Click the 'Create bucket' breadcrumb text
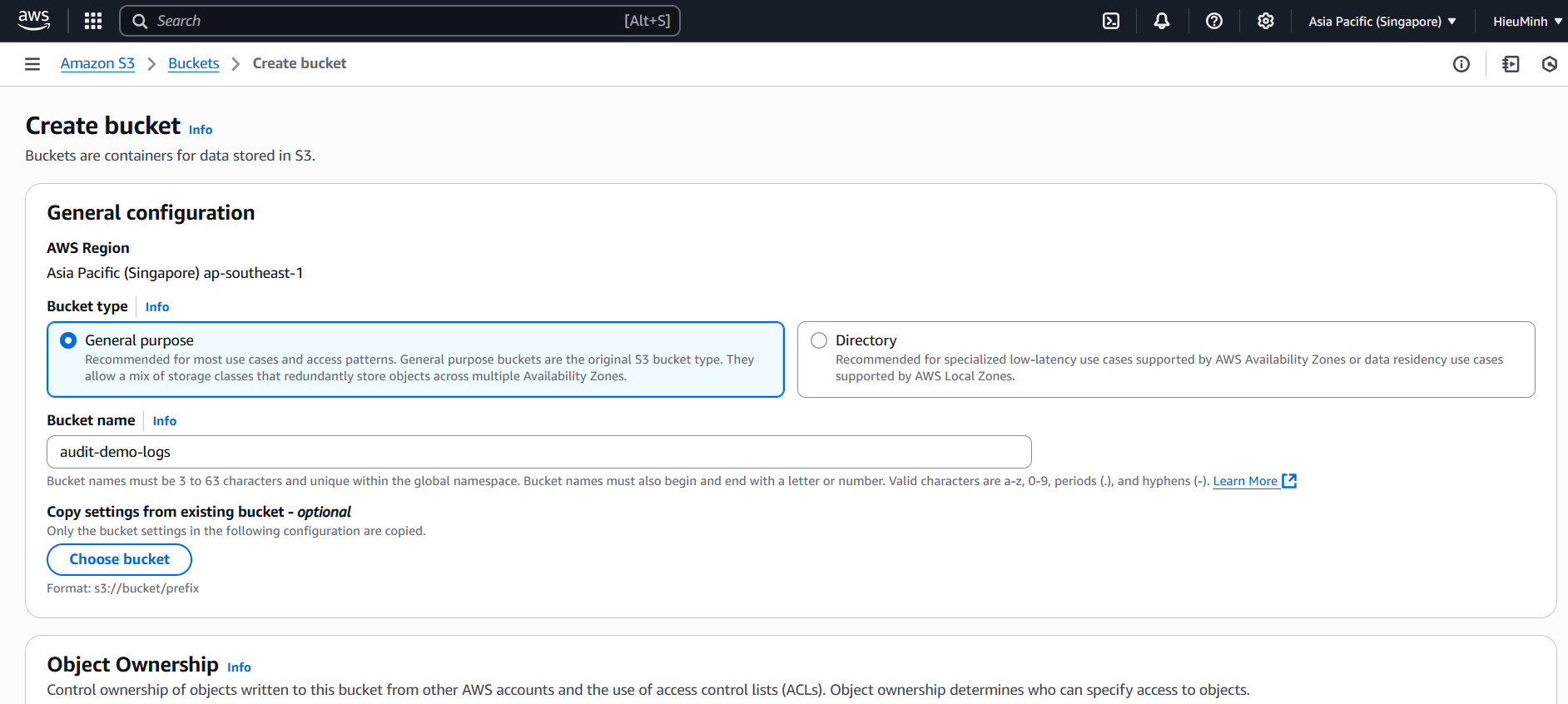The height and width of the screenshot is (704, 1568). pyautogui.click(x=300, y=63)
